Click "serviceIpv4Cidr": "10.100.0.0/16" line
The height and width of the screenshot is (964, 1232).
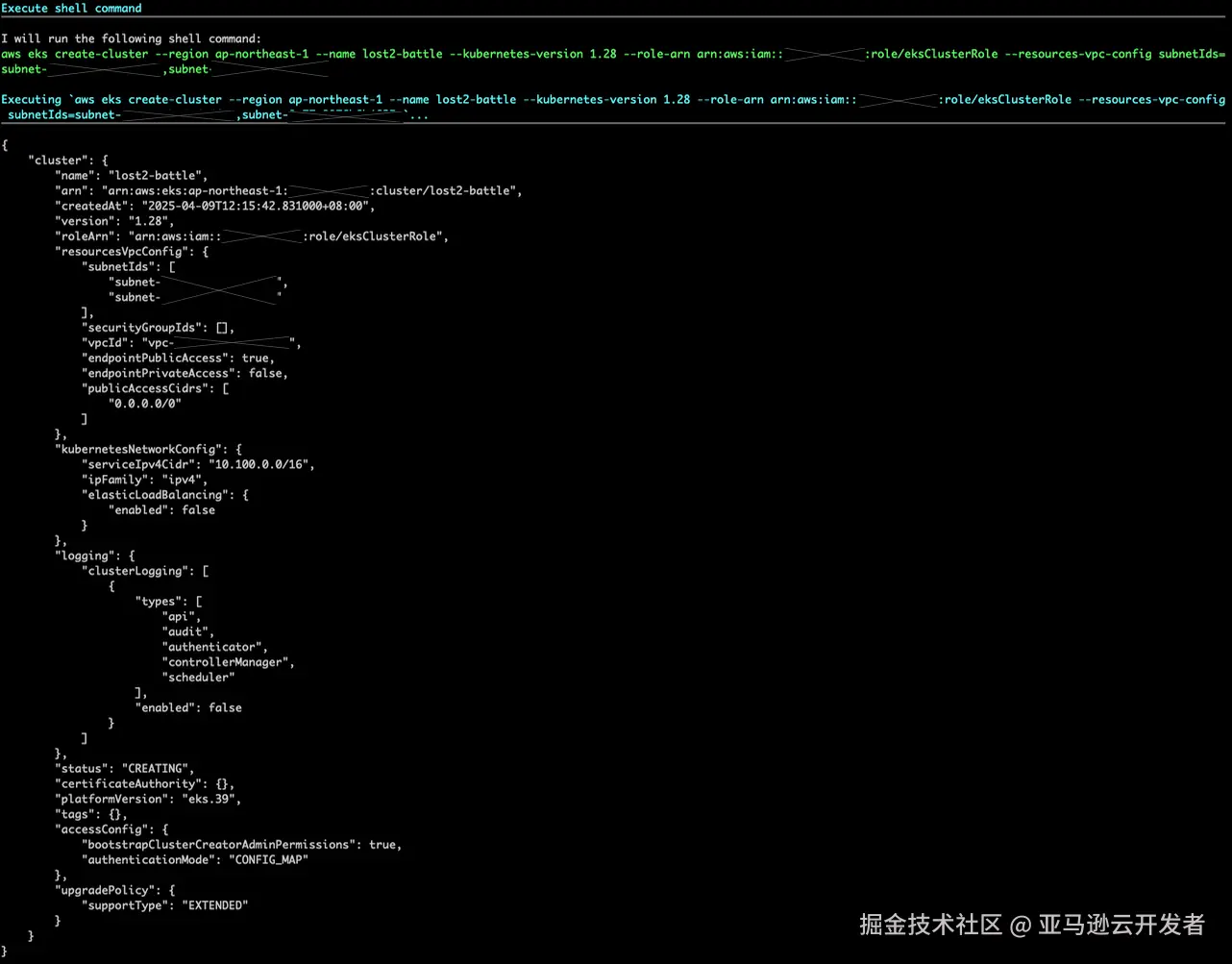[x=198, y=464]
